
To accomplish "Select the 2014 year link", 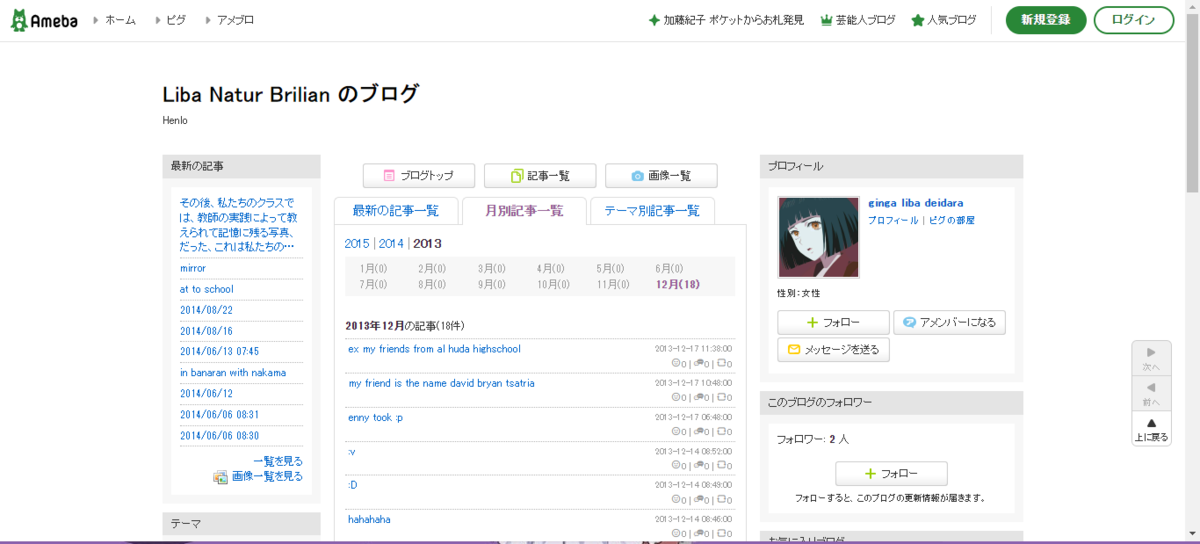I will pos(391,244).
